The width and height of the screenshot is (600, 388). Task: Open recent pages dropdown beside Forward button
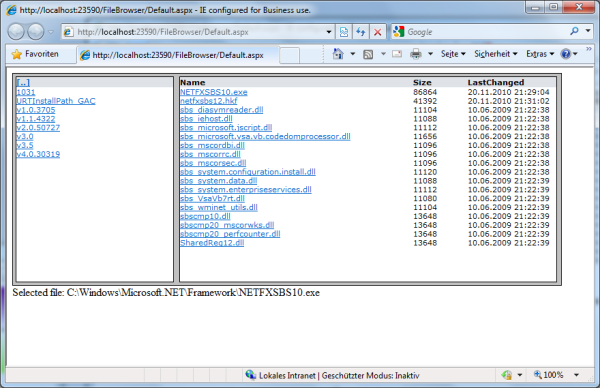tap(51, 32)
